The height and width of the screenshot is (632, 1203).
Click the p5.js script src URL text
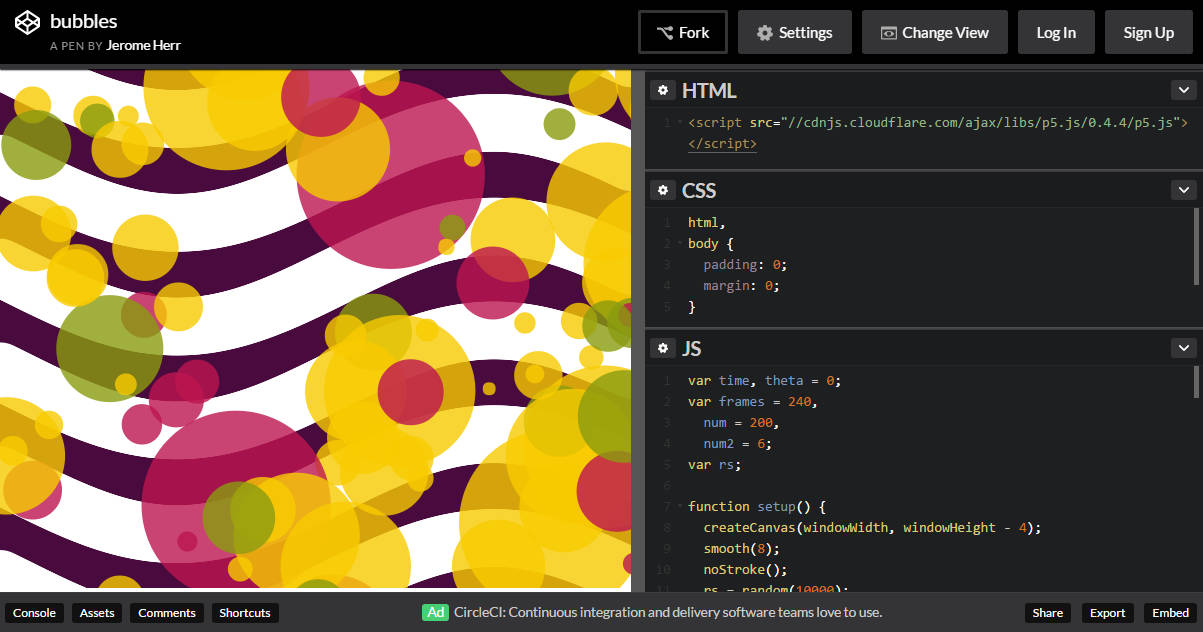(x=979, y=123)
